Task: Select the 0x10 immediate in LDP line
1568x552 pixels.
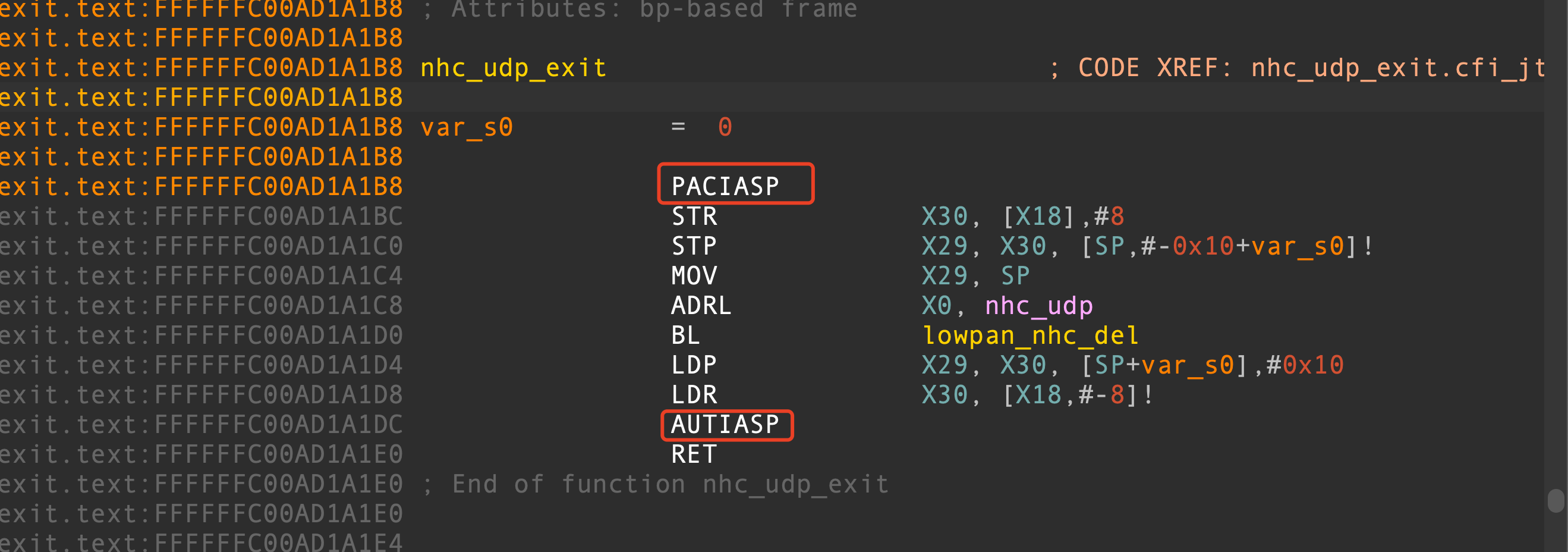Action: (1313, 365)
